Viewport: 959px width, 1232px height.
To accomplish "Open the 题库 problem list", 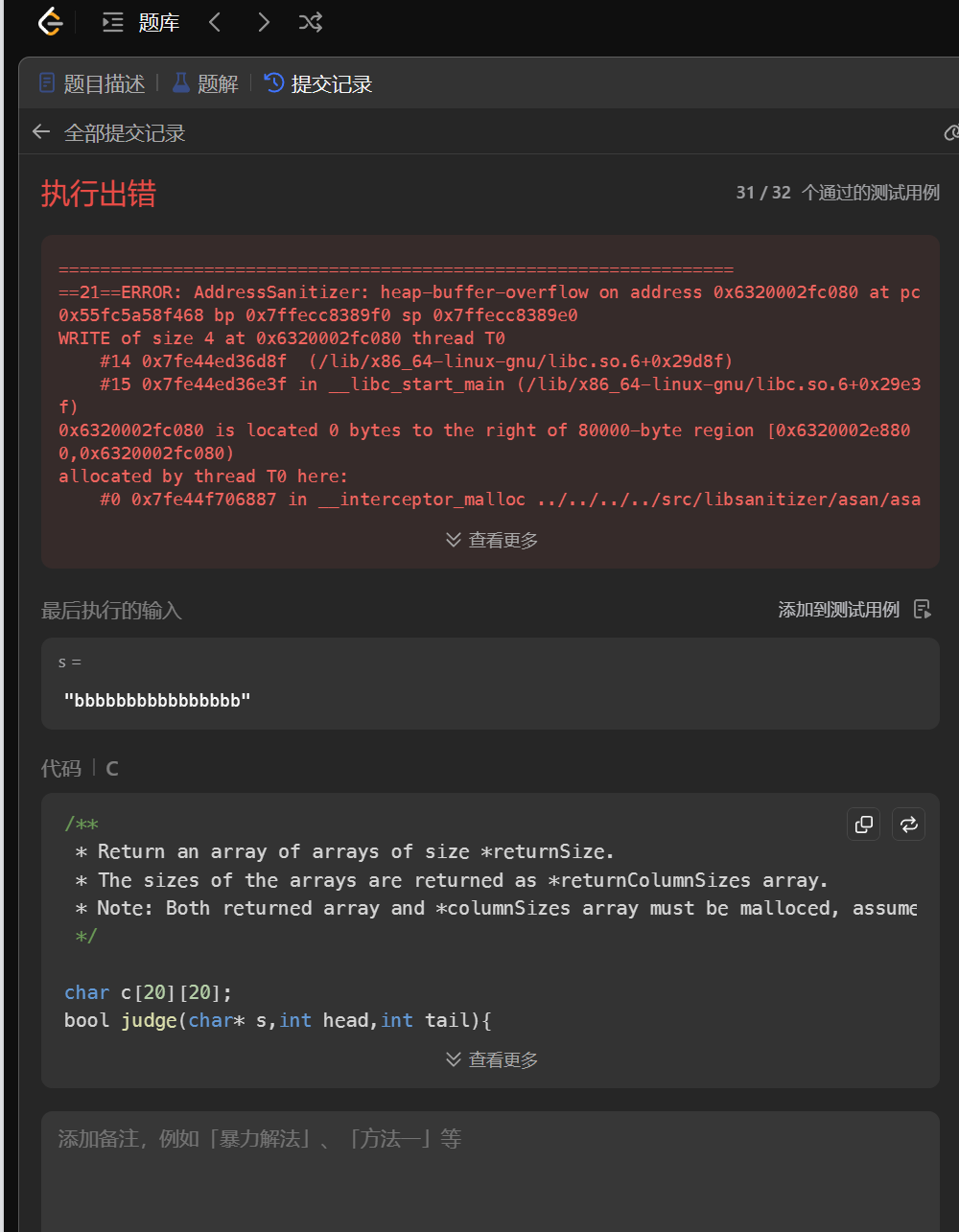I will click(141, 22).
